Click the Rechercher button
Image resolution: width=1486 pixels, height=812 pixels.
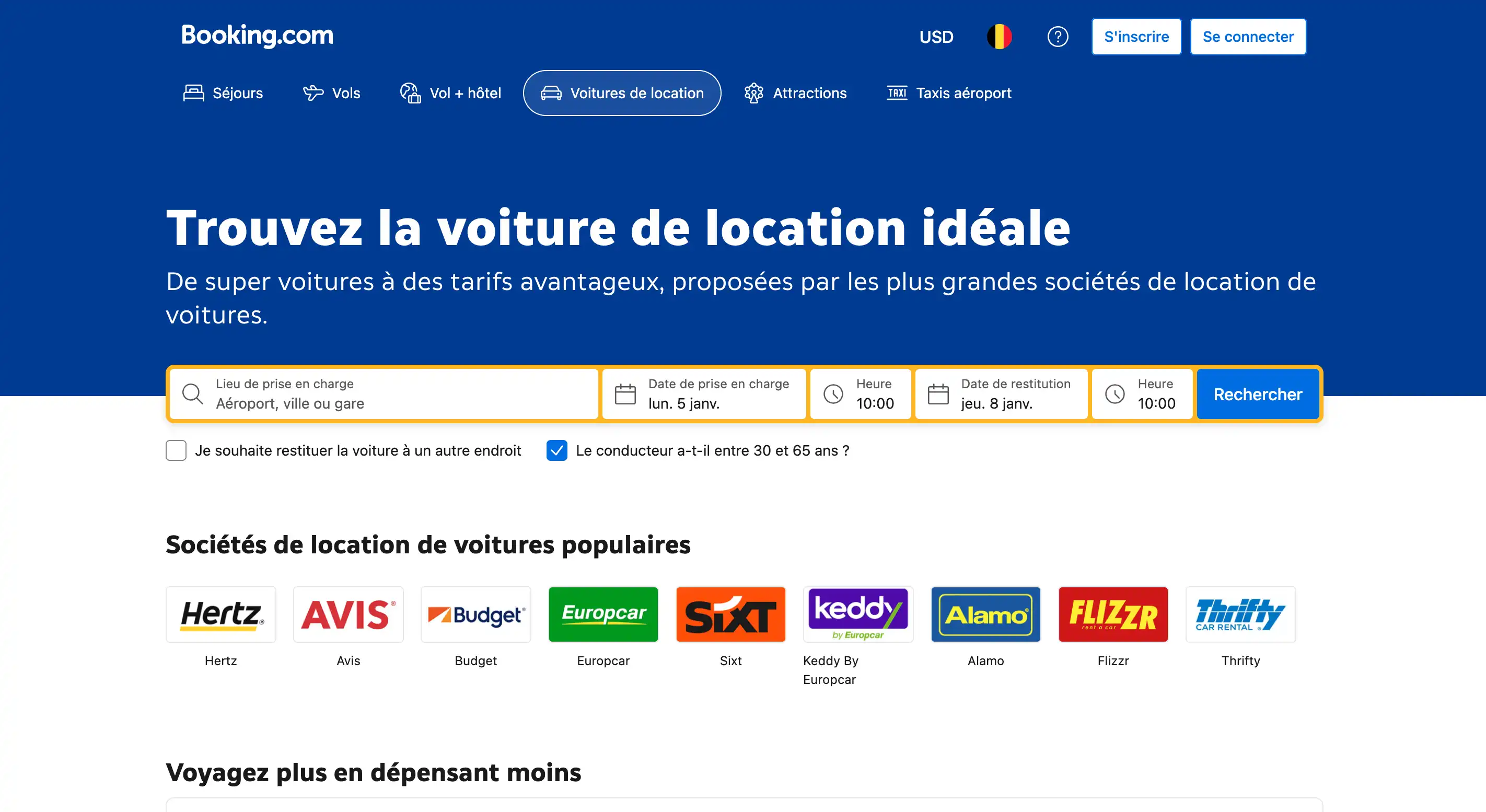tap(1258, 394)
